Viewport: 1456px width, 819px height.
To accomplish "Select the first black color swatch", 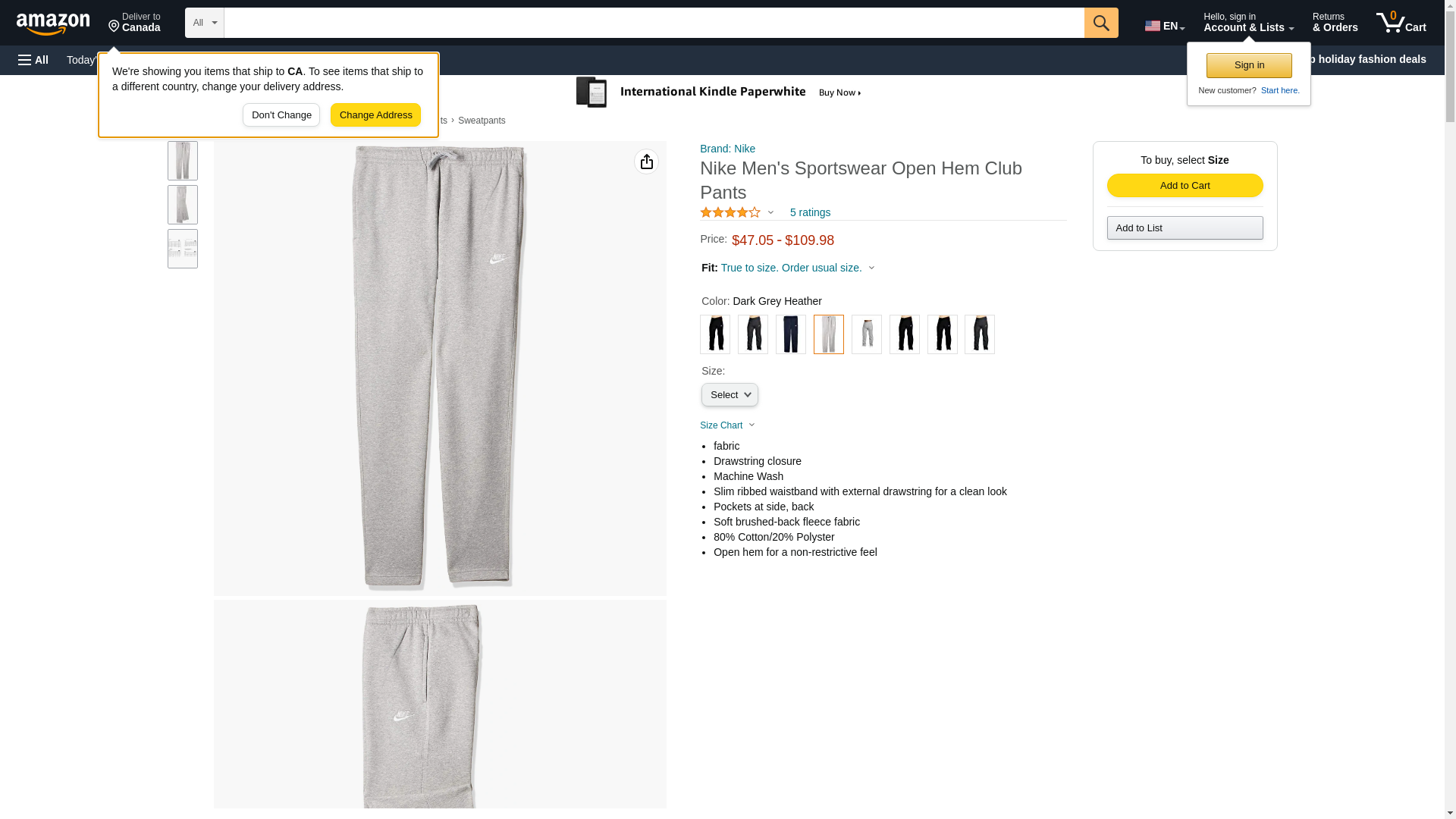I will (714, 334).
